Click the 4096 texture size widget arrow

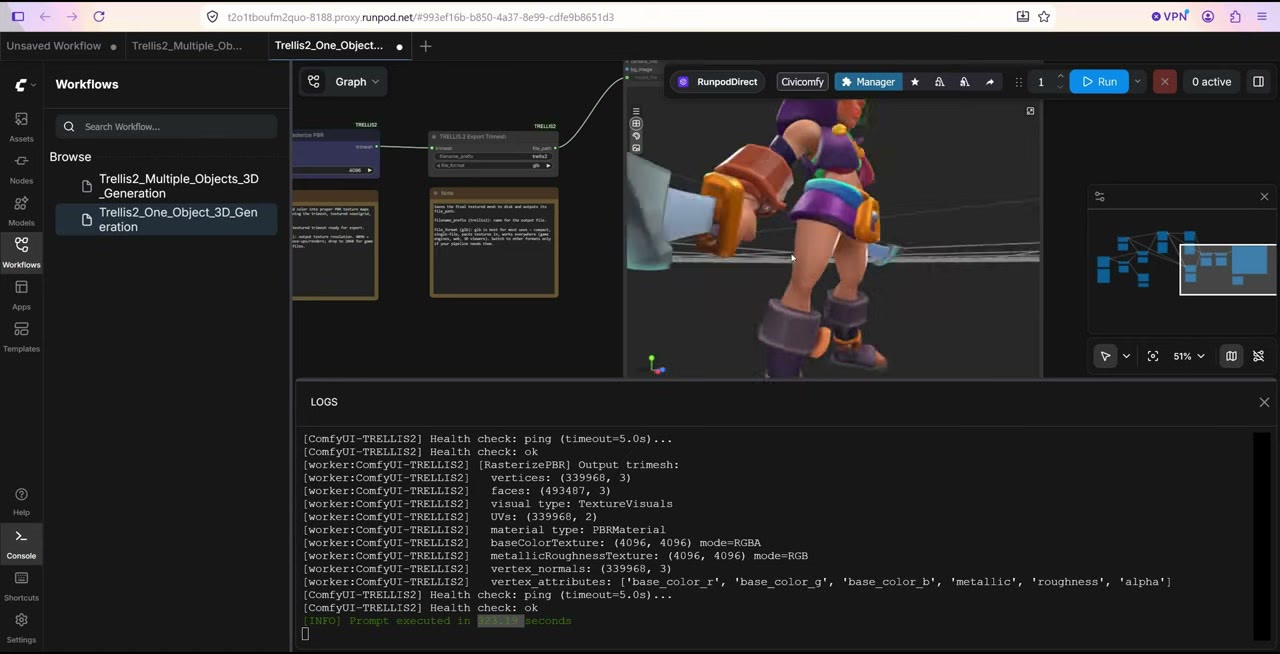pyautogui.click(x=370, y=170)
